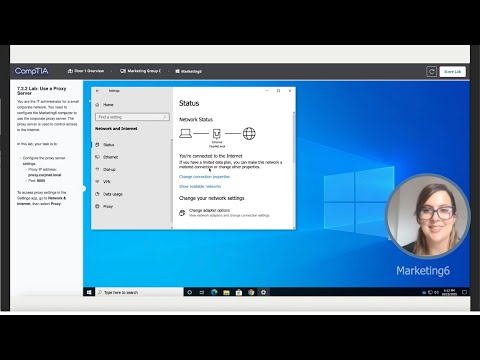Click the computer icon in network diagram
This screenshot has height=360, width=480.
pos(185,133)
